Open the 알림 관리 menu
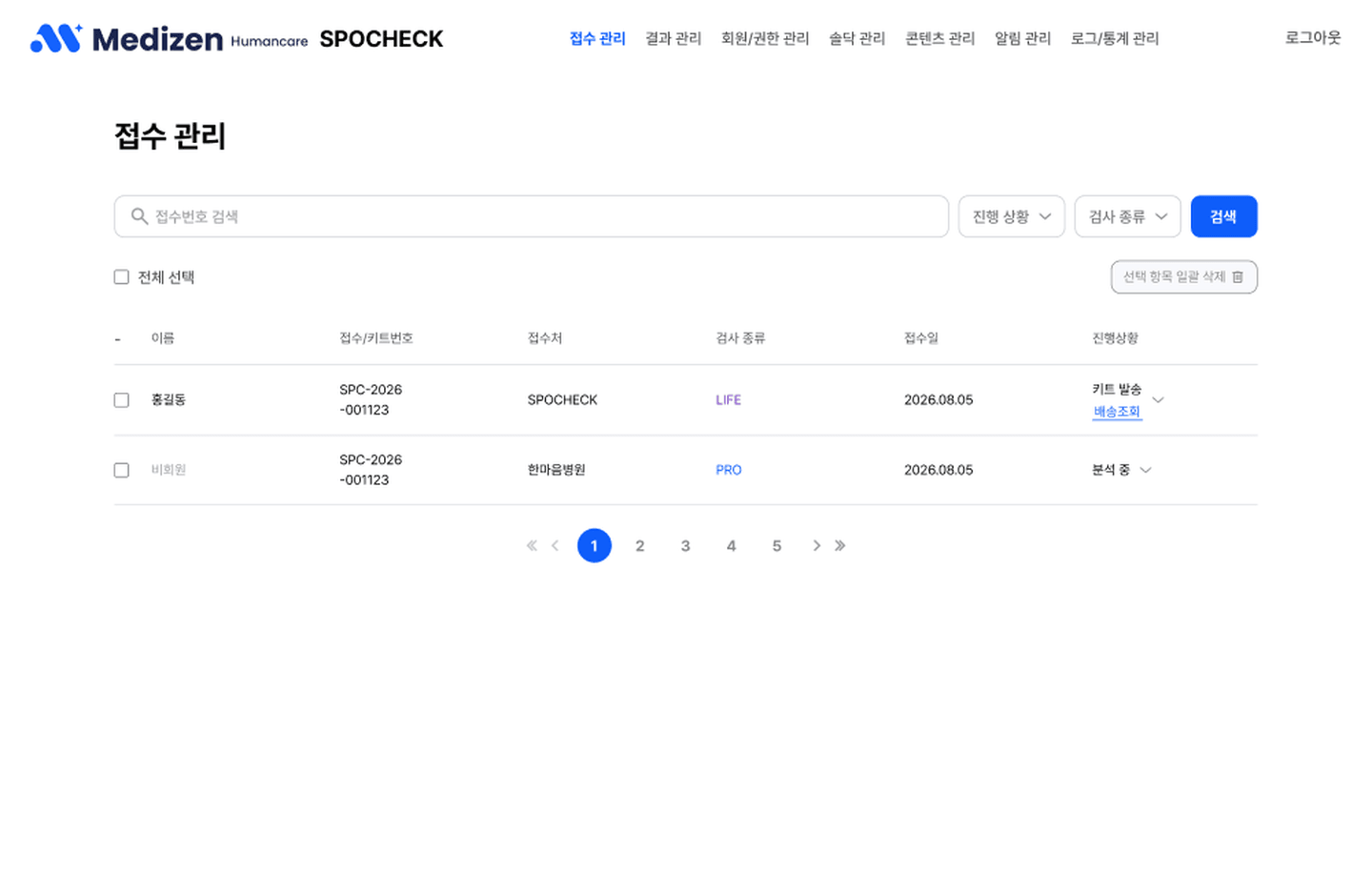 1023,38
